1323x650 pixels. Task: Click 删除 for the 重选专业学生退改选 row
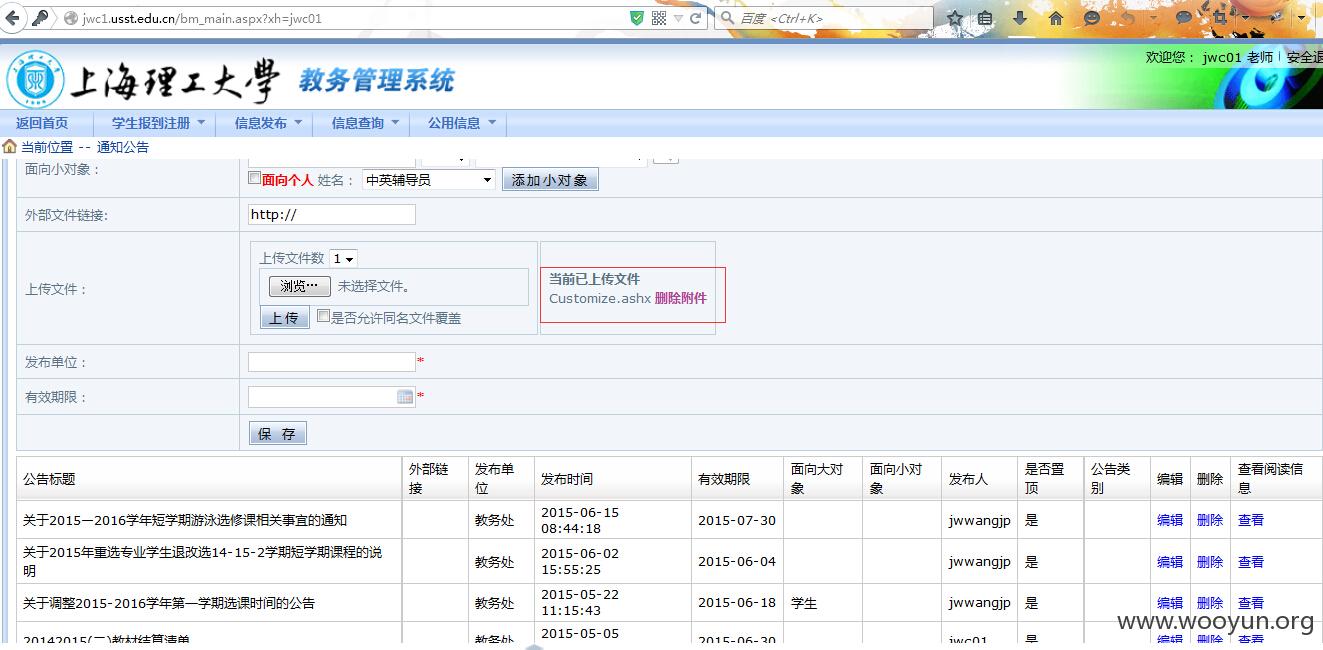point(1210,562)
